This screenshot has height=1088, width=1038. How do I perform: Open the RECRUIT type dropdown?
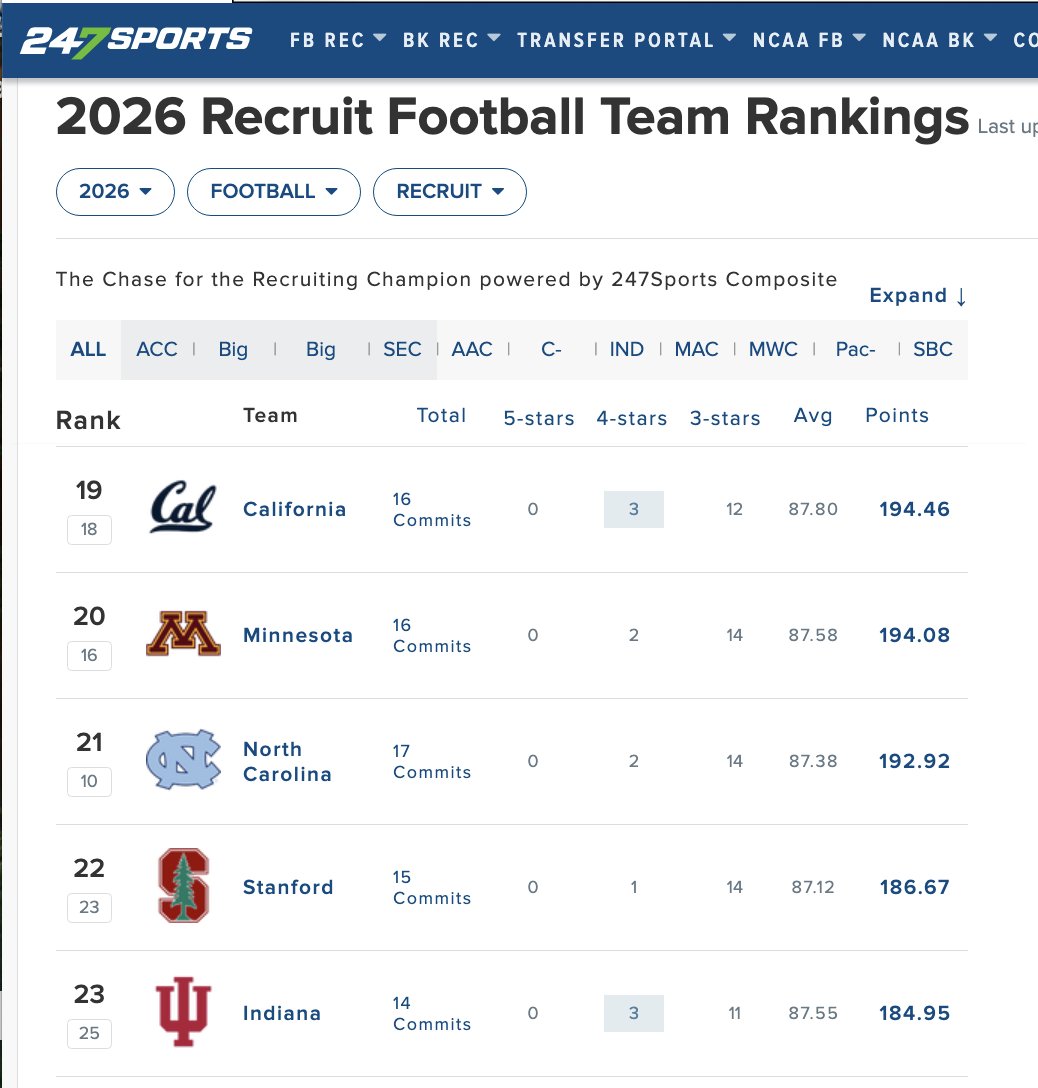point(450,192)
